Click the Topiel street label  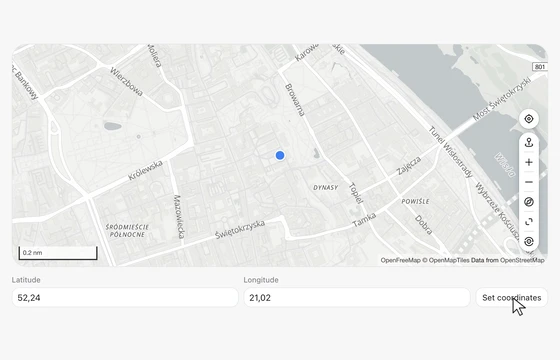[356, 193]
